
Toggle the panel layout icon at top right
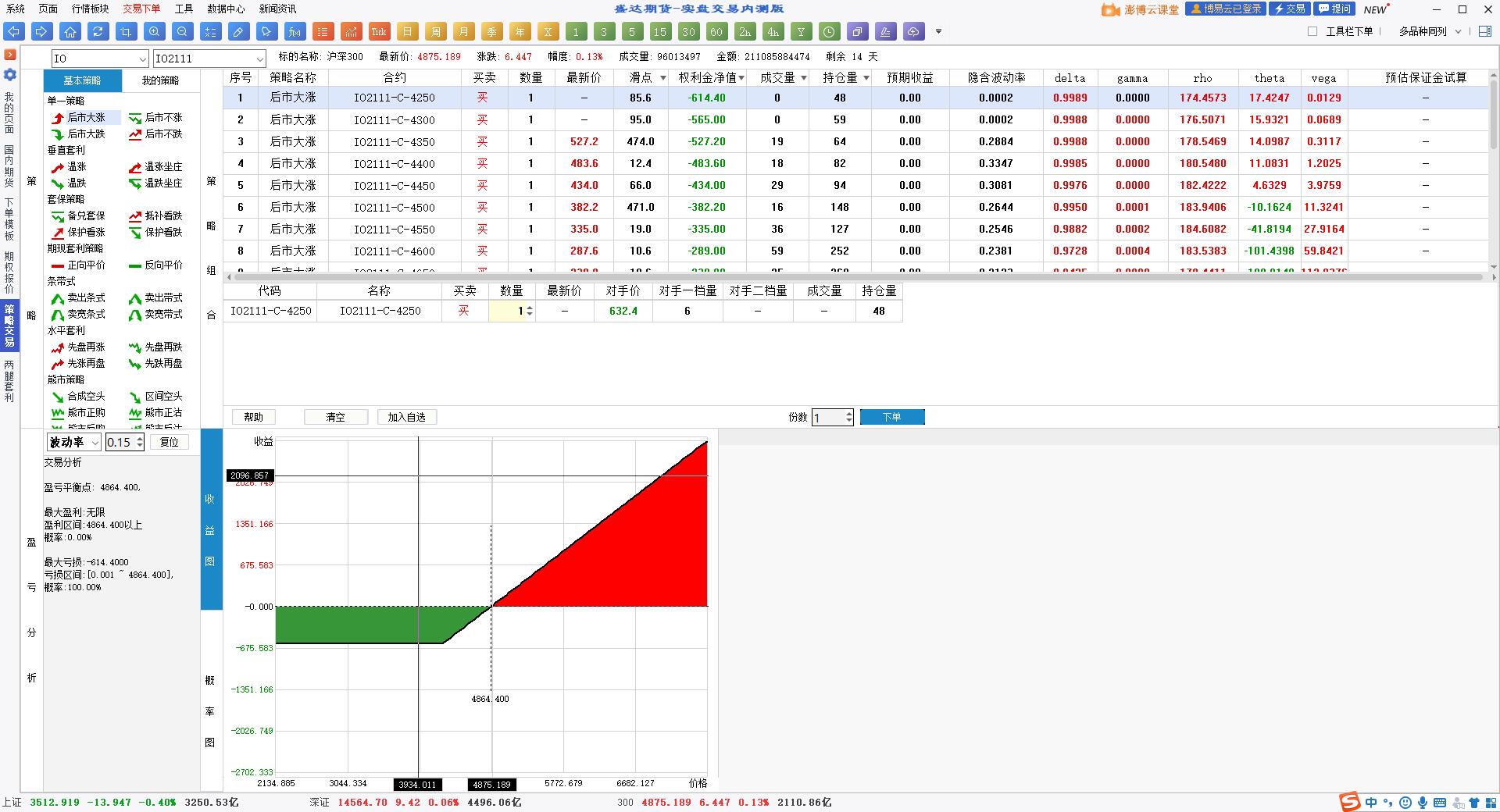tap(1485, 31)
